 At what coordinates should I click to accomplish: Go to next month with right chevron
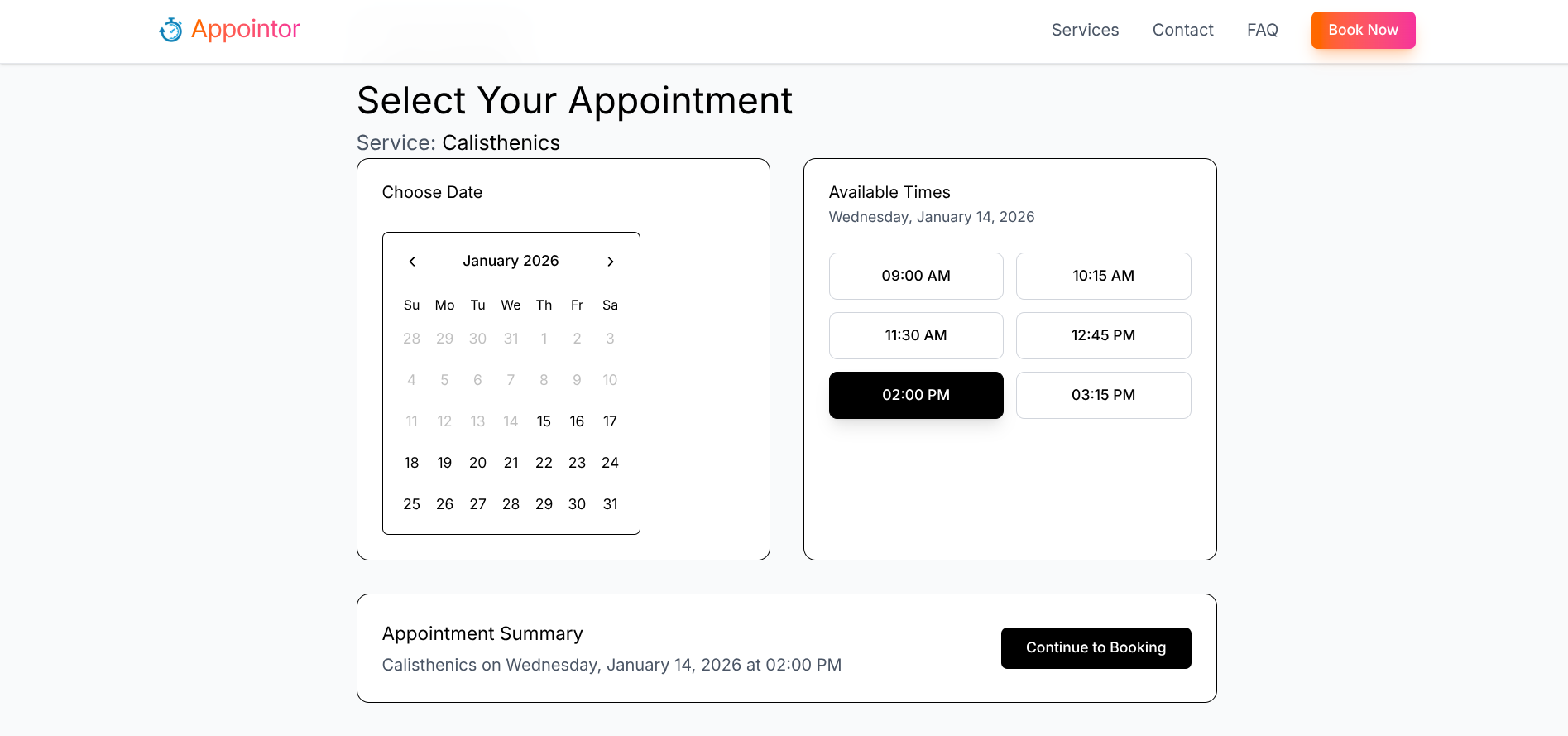(611, 262)
